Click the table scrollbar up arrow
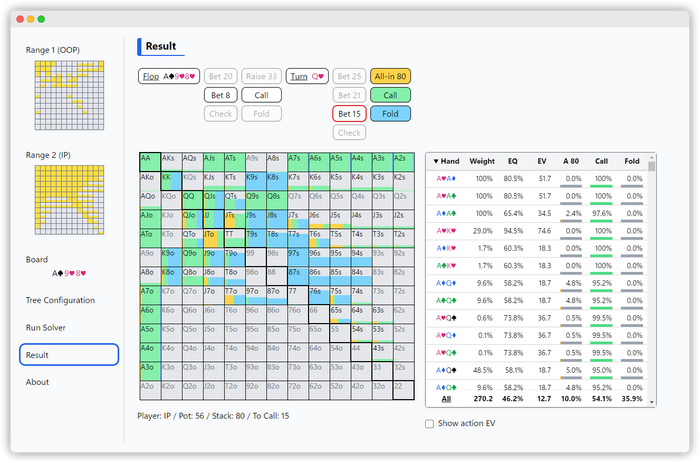The width and height of the screenshot is (700, 463). 652,157
